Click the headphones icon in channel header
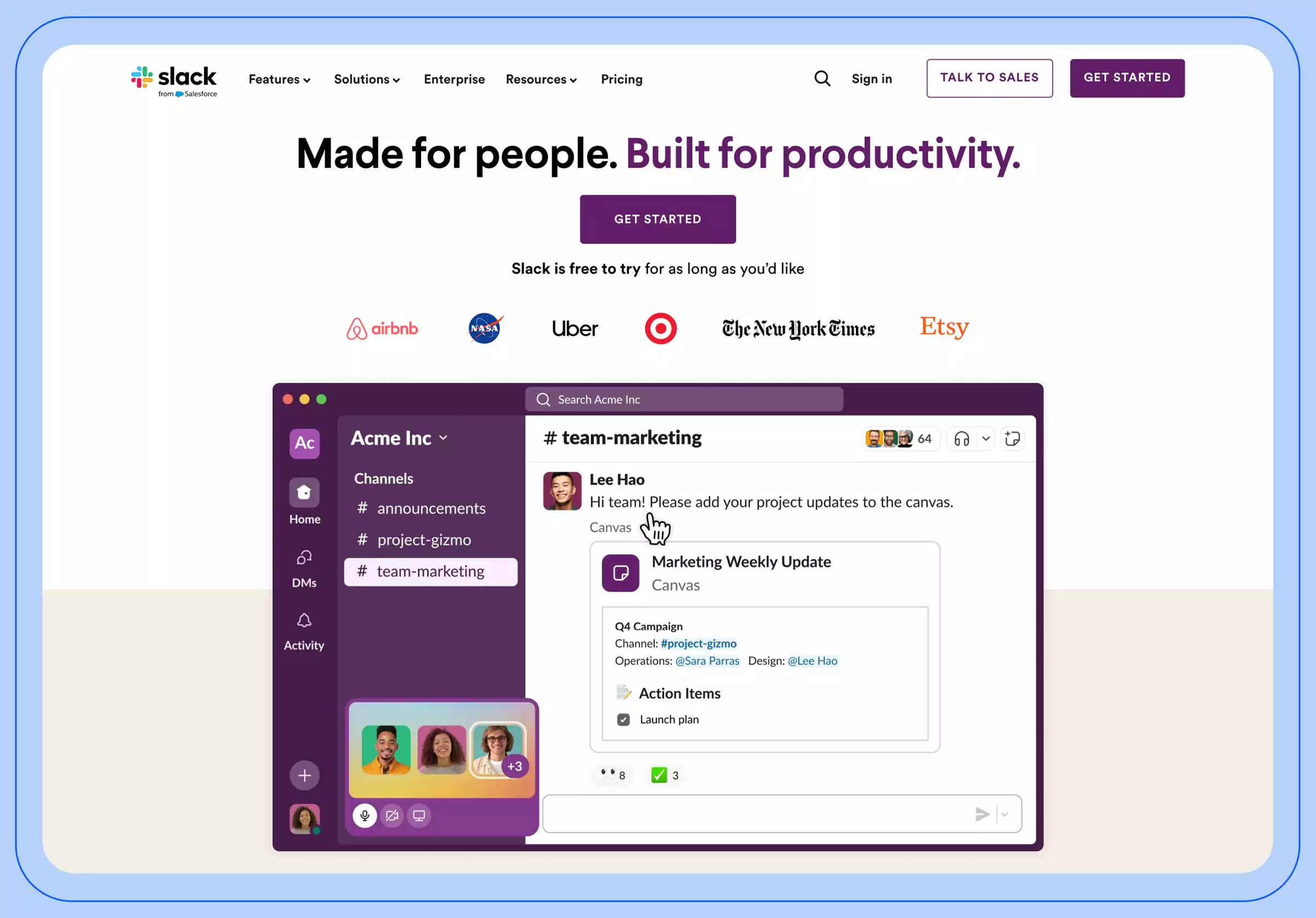This screenshot has width=1316, height=918. tap(960, 439)
